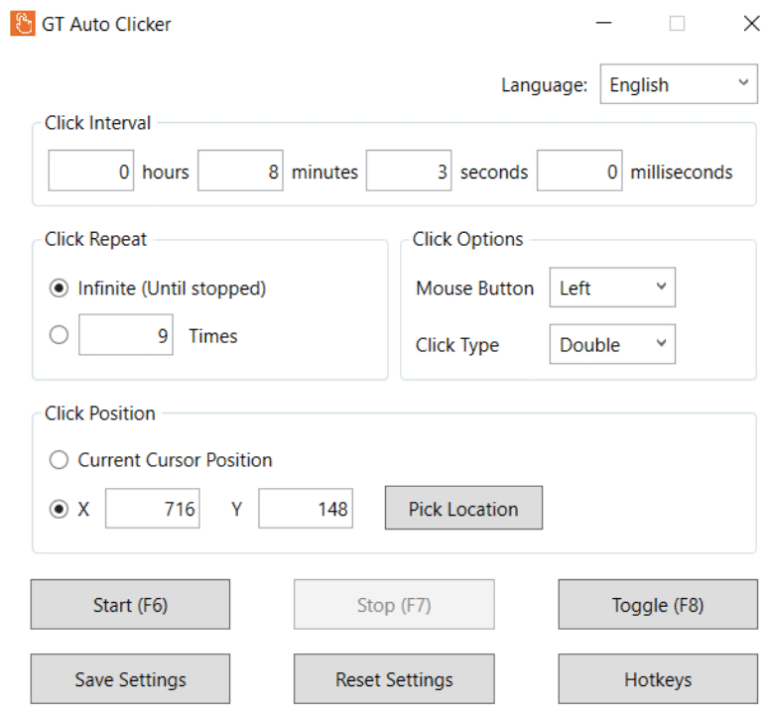The width and height of the screenshot is (768, 715).
Task: Click the X coordinate input field
Action: tap(152, 509)
